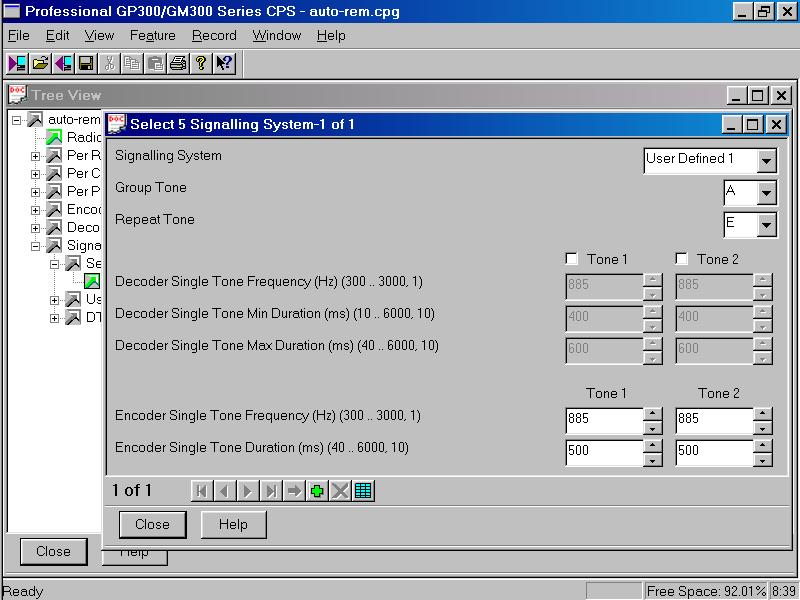Click Help in the Signalling System dialog
This screenshot has width=800, height=600.
tap(233, 524)
